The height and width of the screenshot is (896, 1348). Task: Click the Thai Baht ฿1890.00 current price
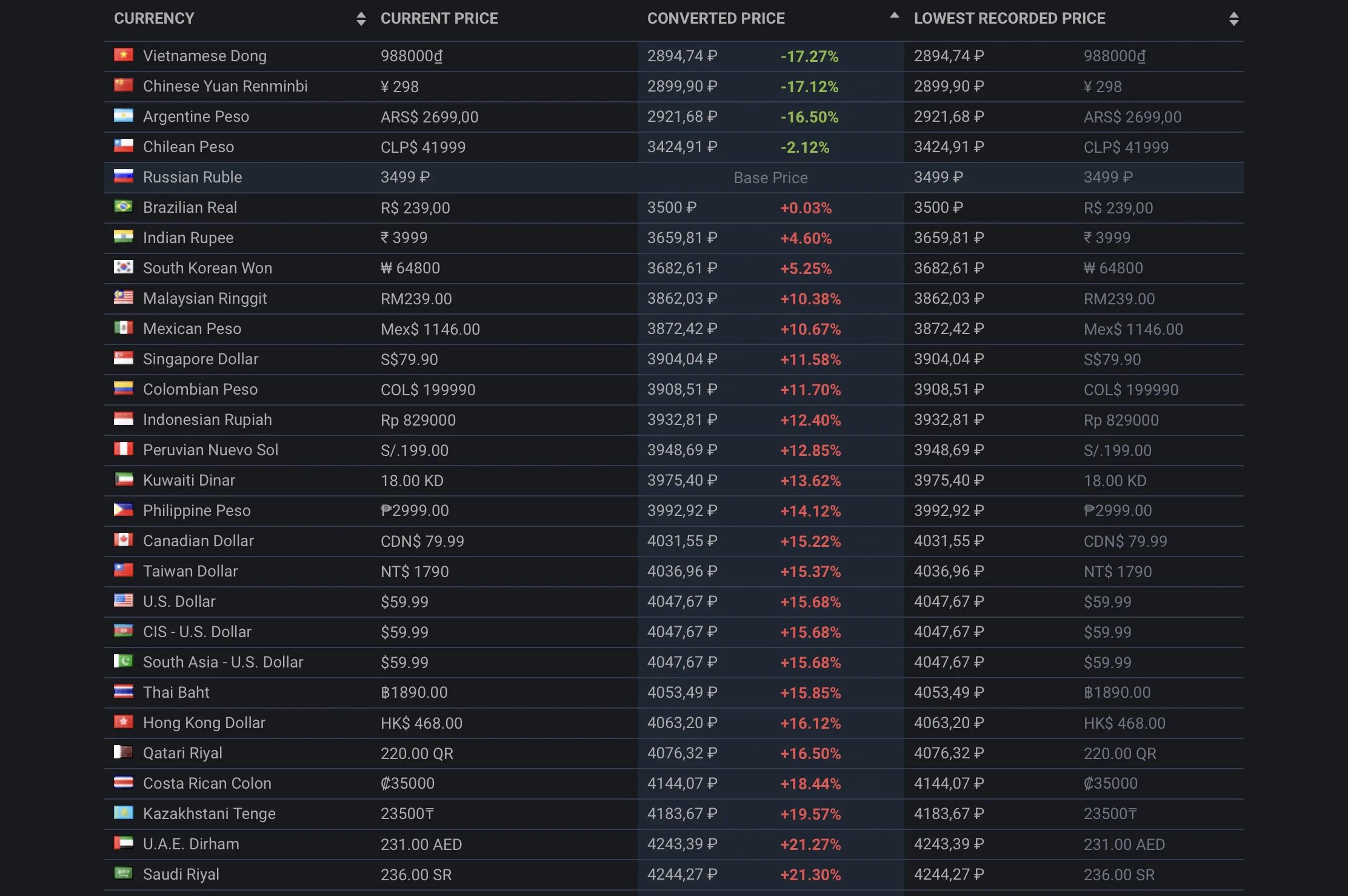(x=414, y=692)
